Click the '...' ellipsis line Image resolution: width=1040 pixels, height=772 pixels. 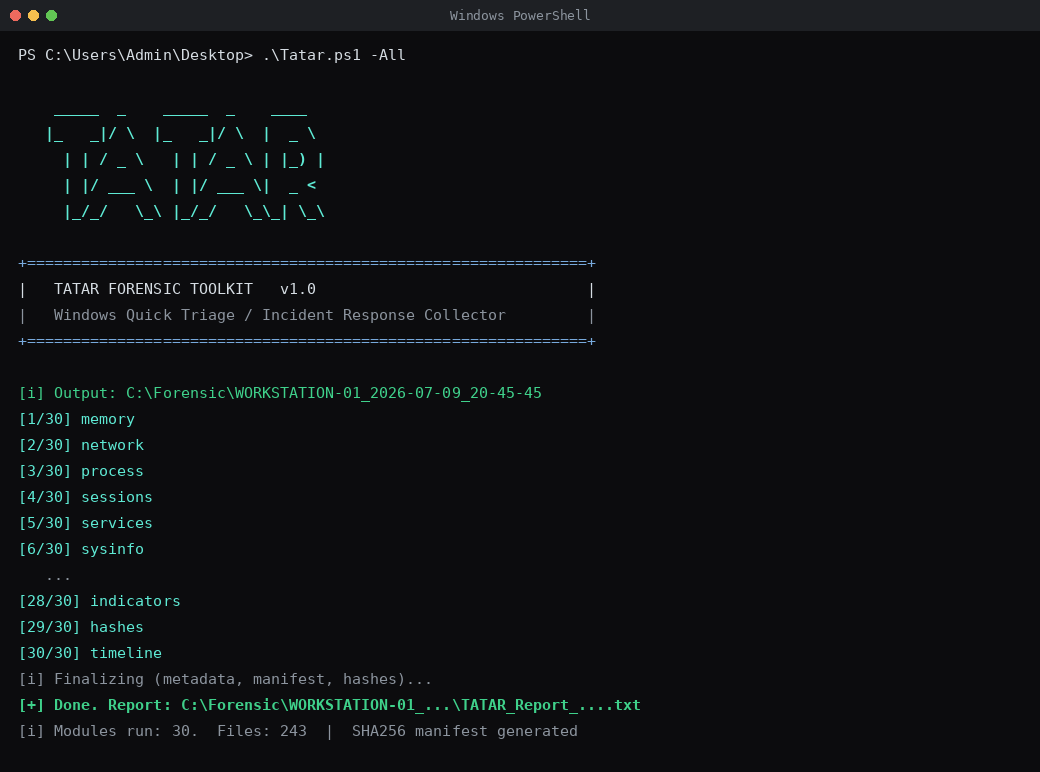58,578
